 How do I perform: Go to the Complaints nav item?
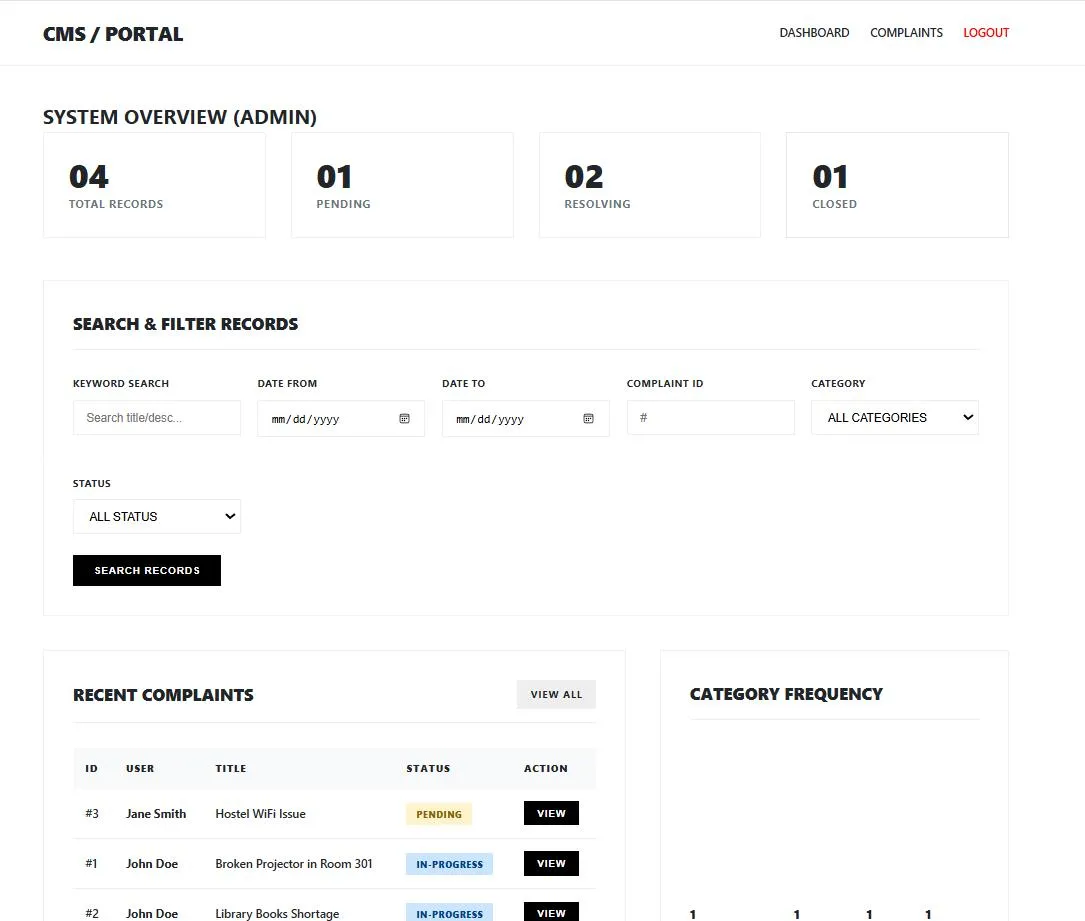point(906,33)
